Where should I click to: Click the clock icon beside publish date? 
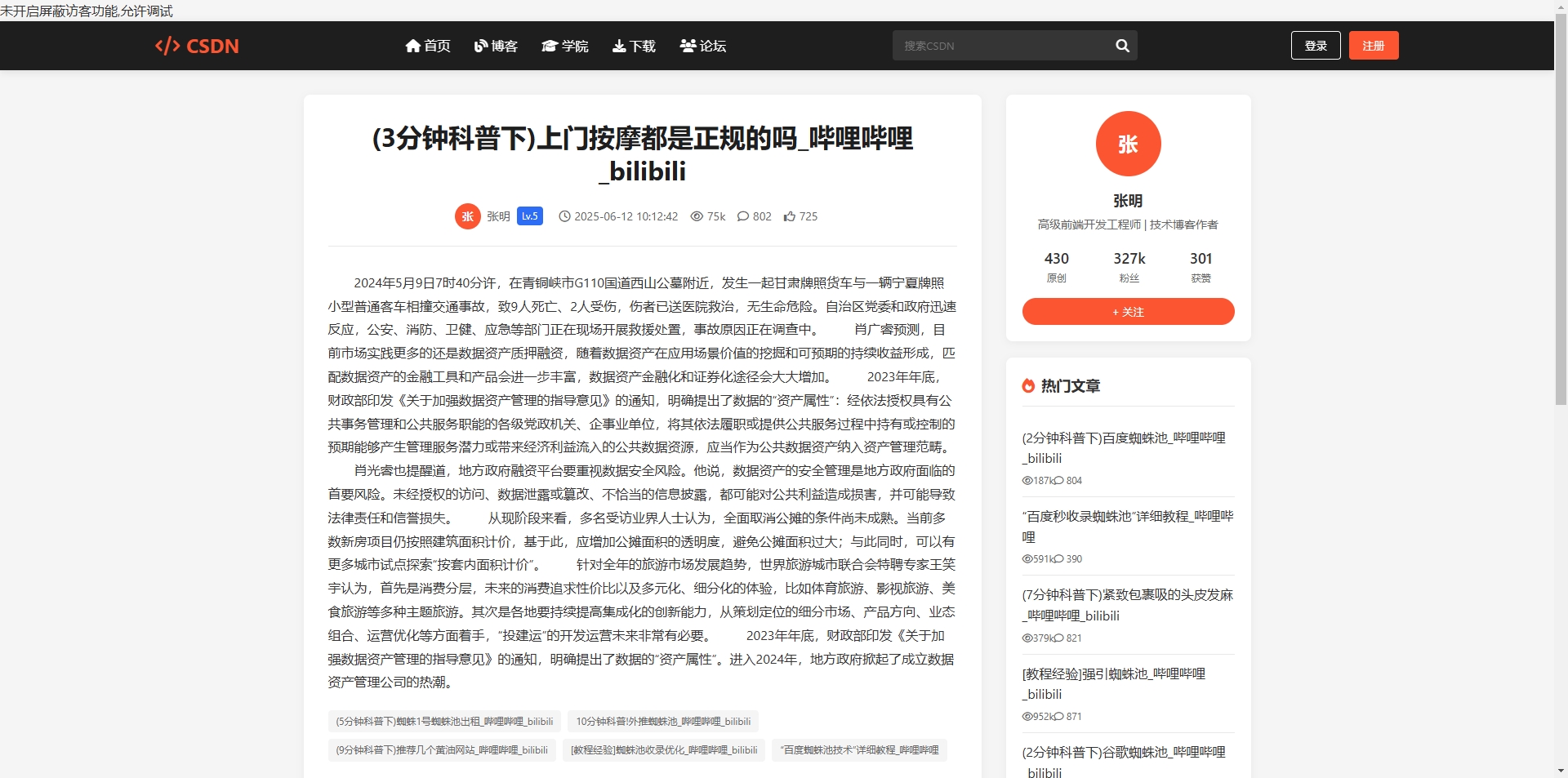click(564, 216)
